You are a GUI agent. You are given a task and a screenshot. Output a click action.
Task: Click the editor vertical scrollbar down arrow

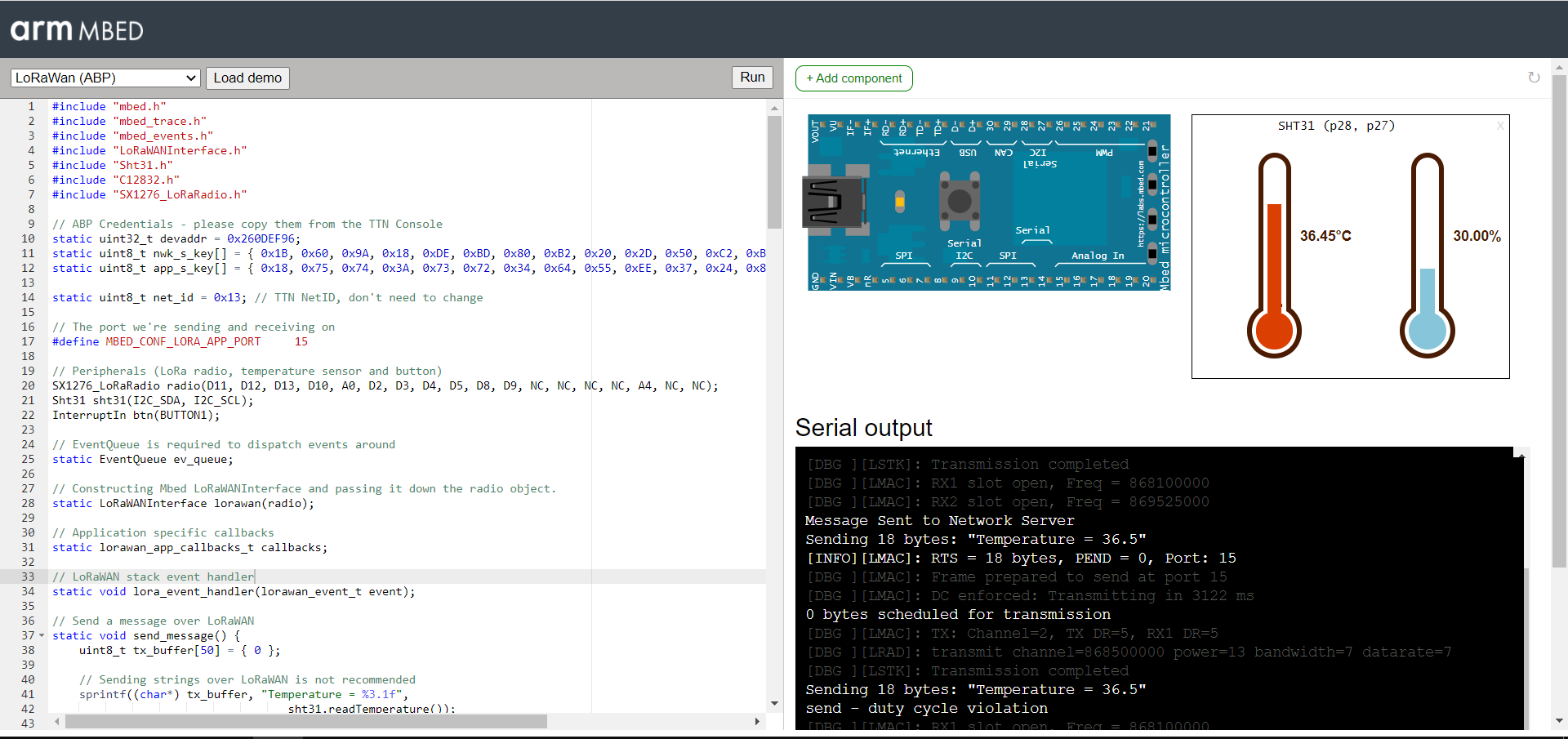pyautogui.click(x=774, y=704)
